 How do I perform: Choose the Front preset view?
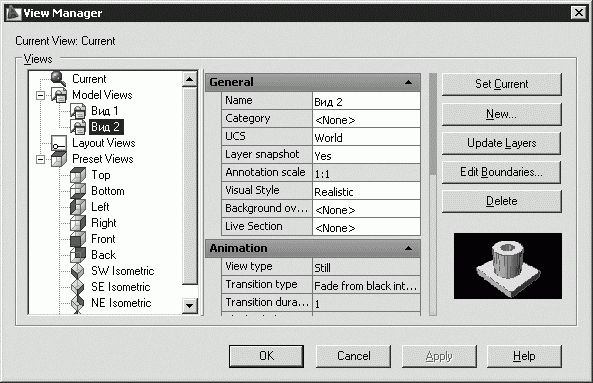103,239
